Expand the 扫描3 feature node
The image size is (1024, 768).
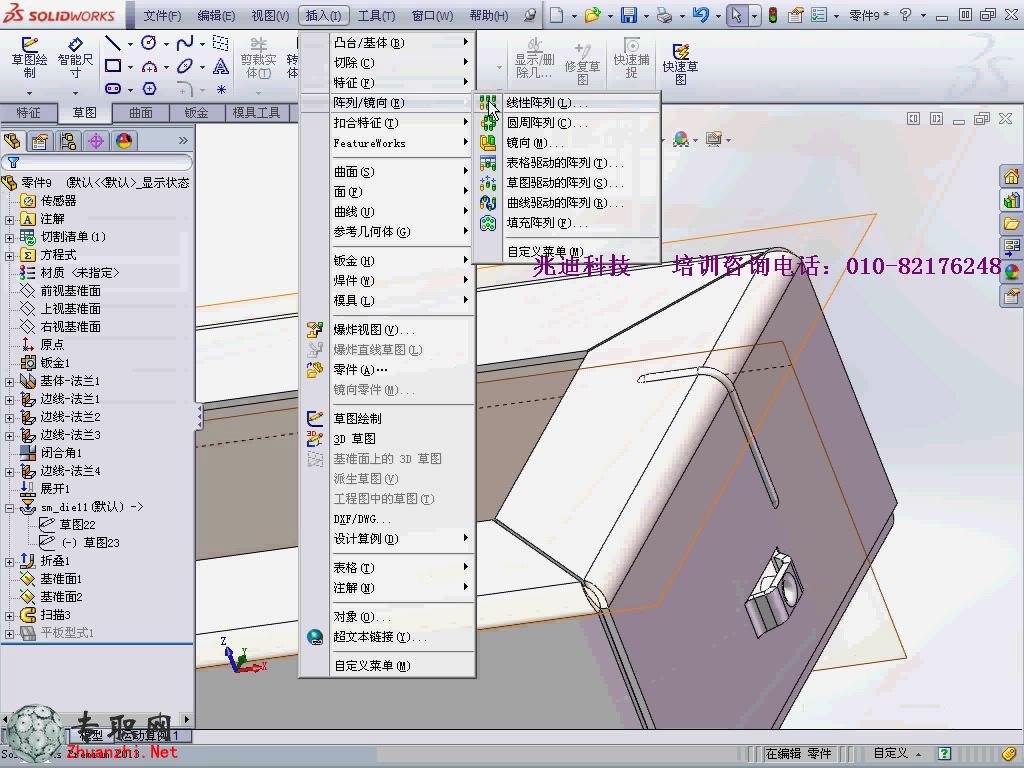tap(9, 616)
